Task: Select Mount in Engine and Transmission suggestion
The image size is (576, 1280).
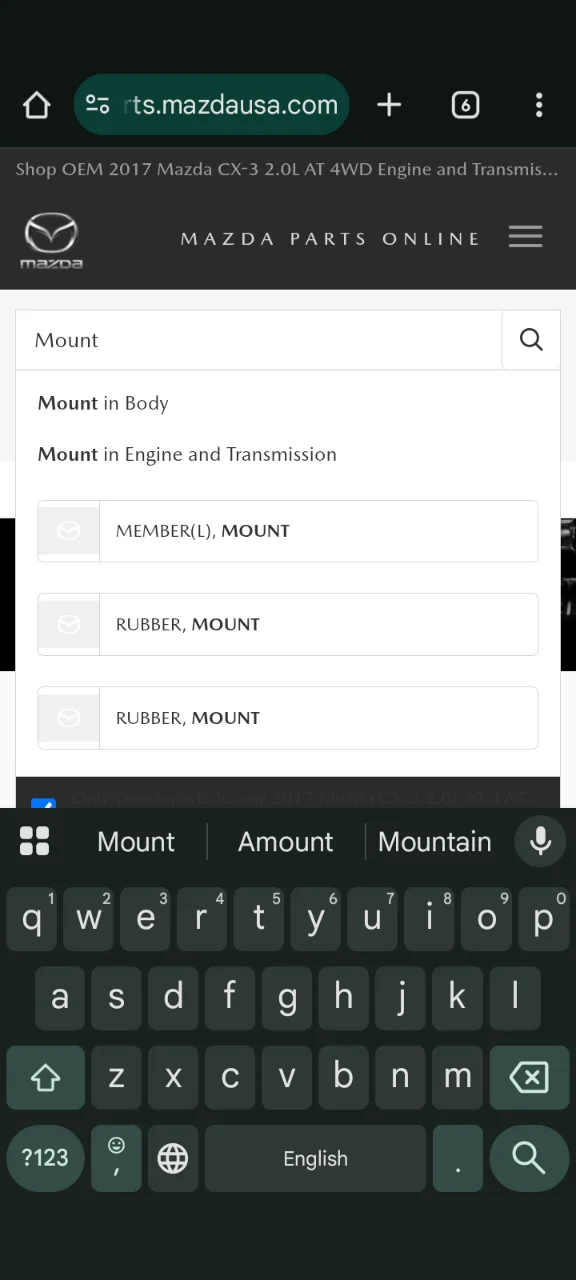Action: coord(187,454)
